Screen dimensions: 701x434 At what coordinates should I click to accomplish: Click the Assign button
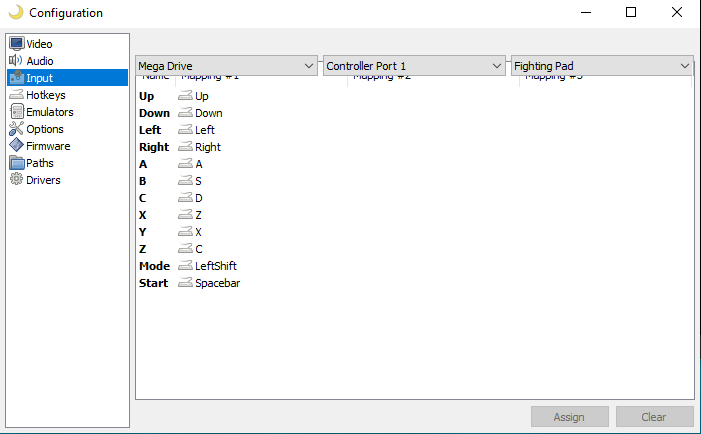coord(570,417)
